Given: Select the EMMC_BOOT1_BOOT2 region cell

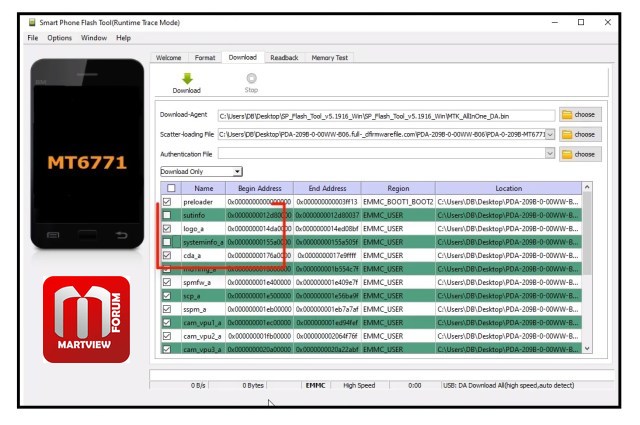Looking at the screenshot, I should coord(398,202).
